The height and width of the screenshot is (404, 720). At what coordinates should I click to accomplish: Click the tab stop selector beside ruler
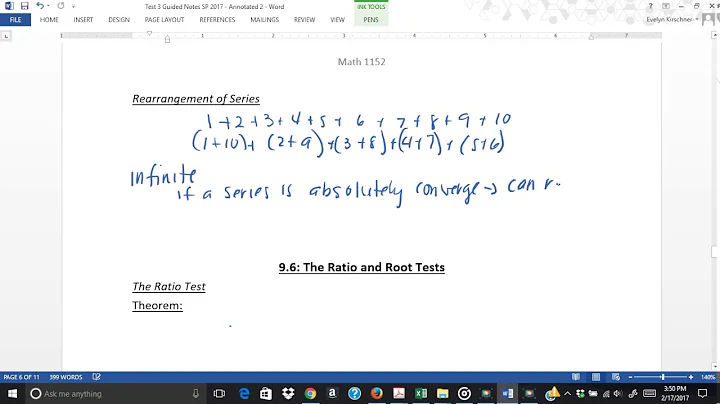tap(6, 36)
